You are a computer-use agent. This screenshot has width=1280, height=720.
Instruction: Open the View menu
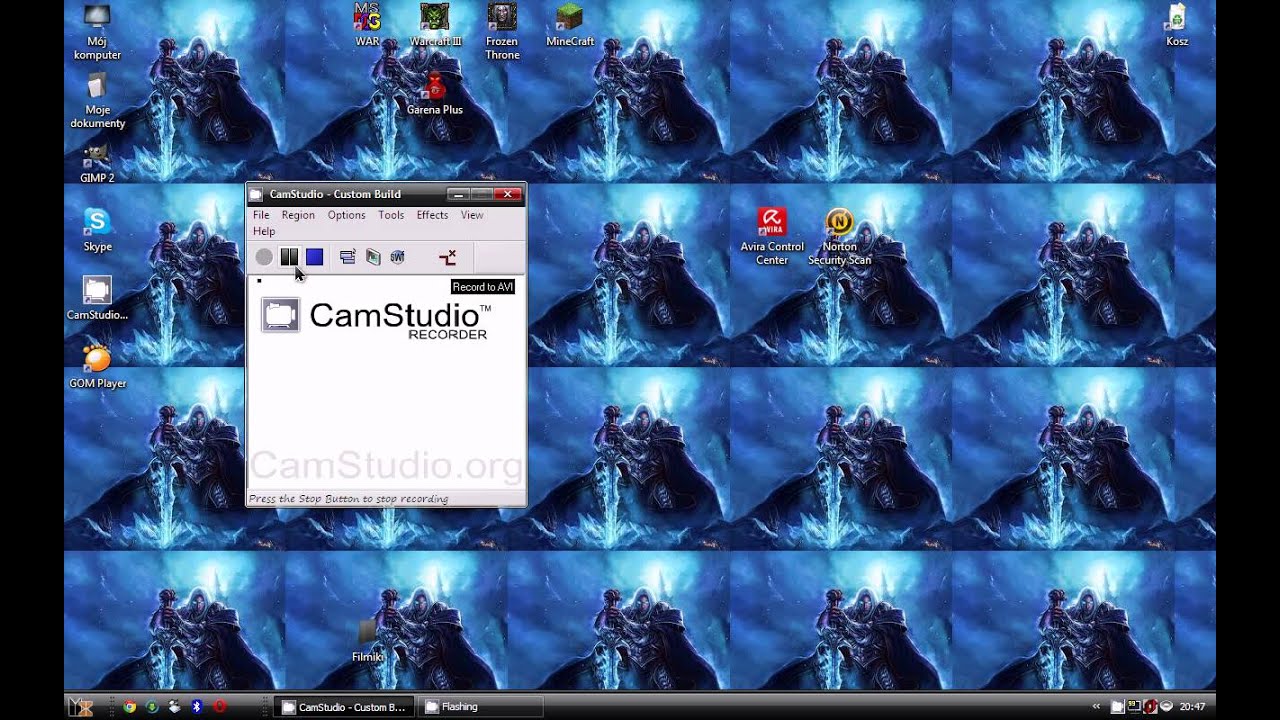click(x=472, y=215)
